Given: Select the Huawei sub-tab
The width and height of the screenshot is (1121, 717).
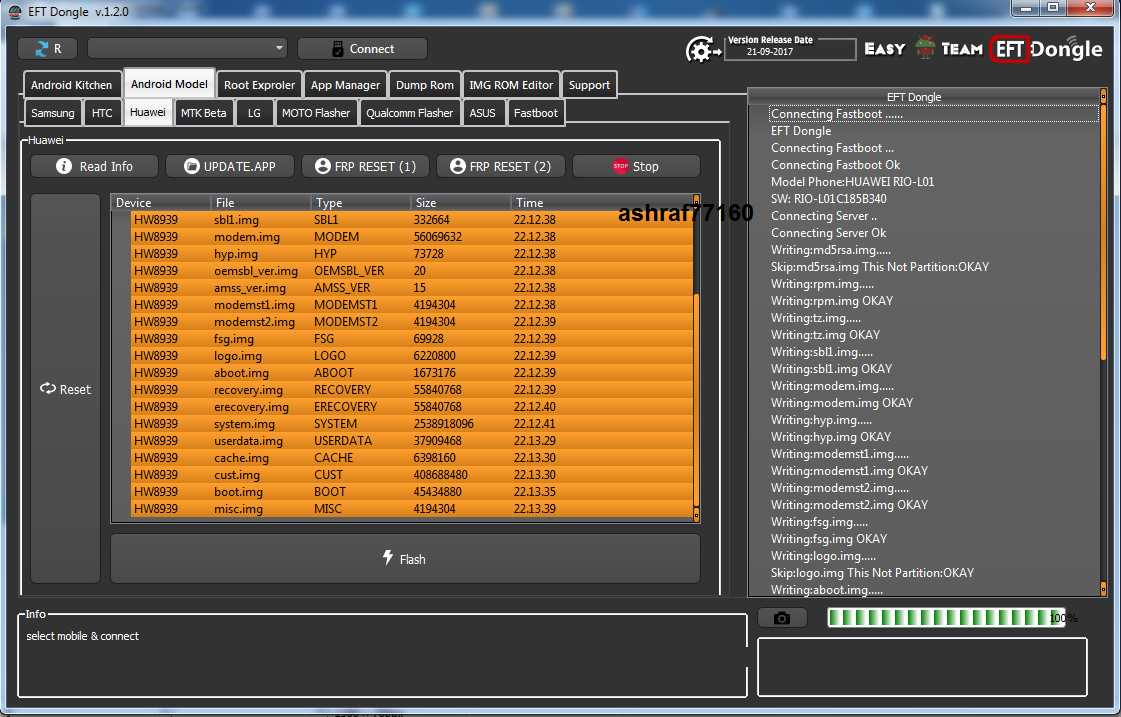Looking at the screenshot, I should coord(148,112).
